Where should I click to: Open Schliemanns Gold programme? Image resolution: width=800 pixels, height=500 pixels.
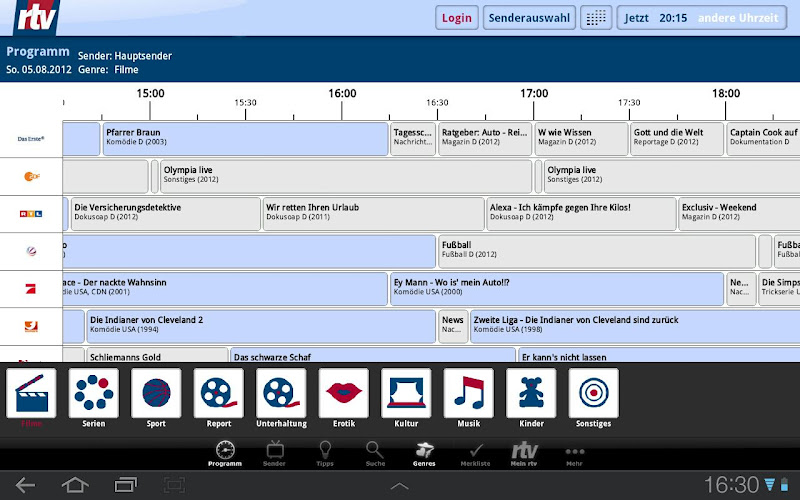pos(157,355)
